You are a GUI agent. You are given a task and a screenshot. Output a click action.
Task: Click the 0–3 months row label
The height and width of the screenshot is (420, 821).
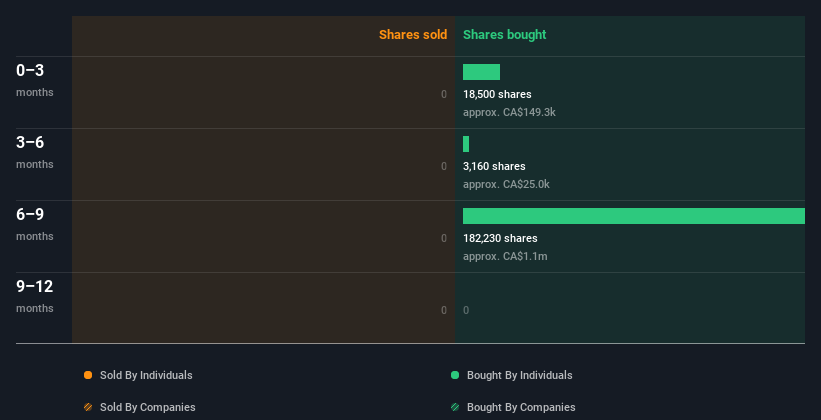35,80
